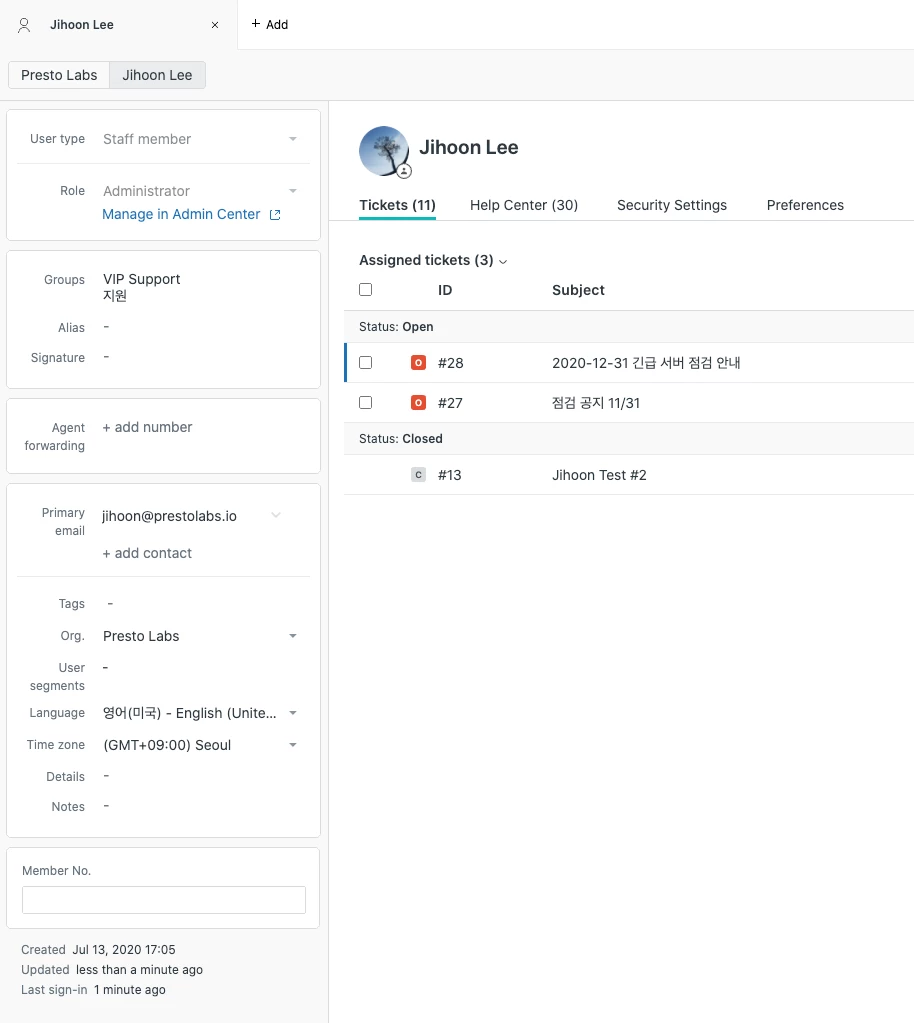This screenshot has width=914, height=1023.
Task: Open the Org. Presto Labs dropdown
Action: pyautogui.click(x=200, y=636)
